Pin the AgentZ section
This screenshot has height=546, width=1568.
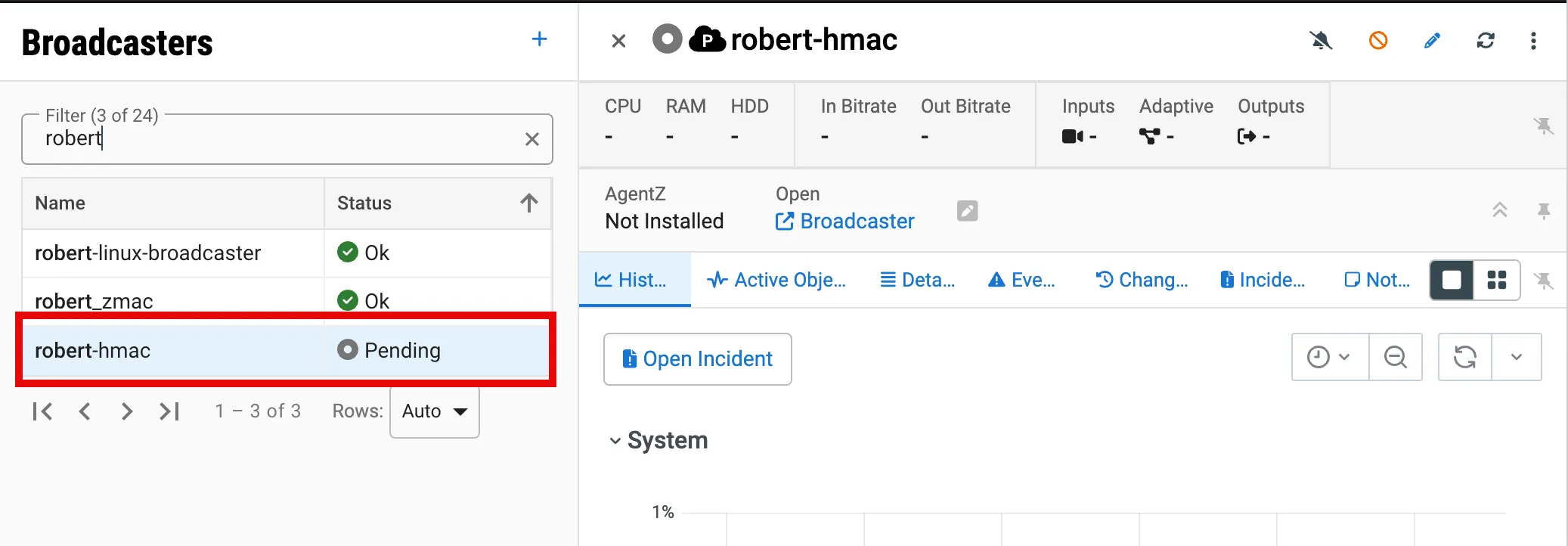[x=1544, y=211]
